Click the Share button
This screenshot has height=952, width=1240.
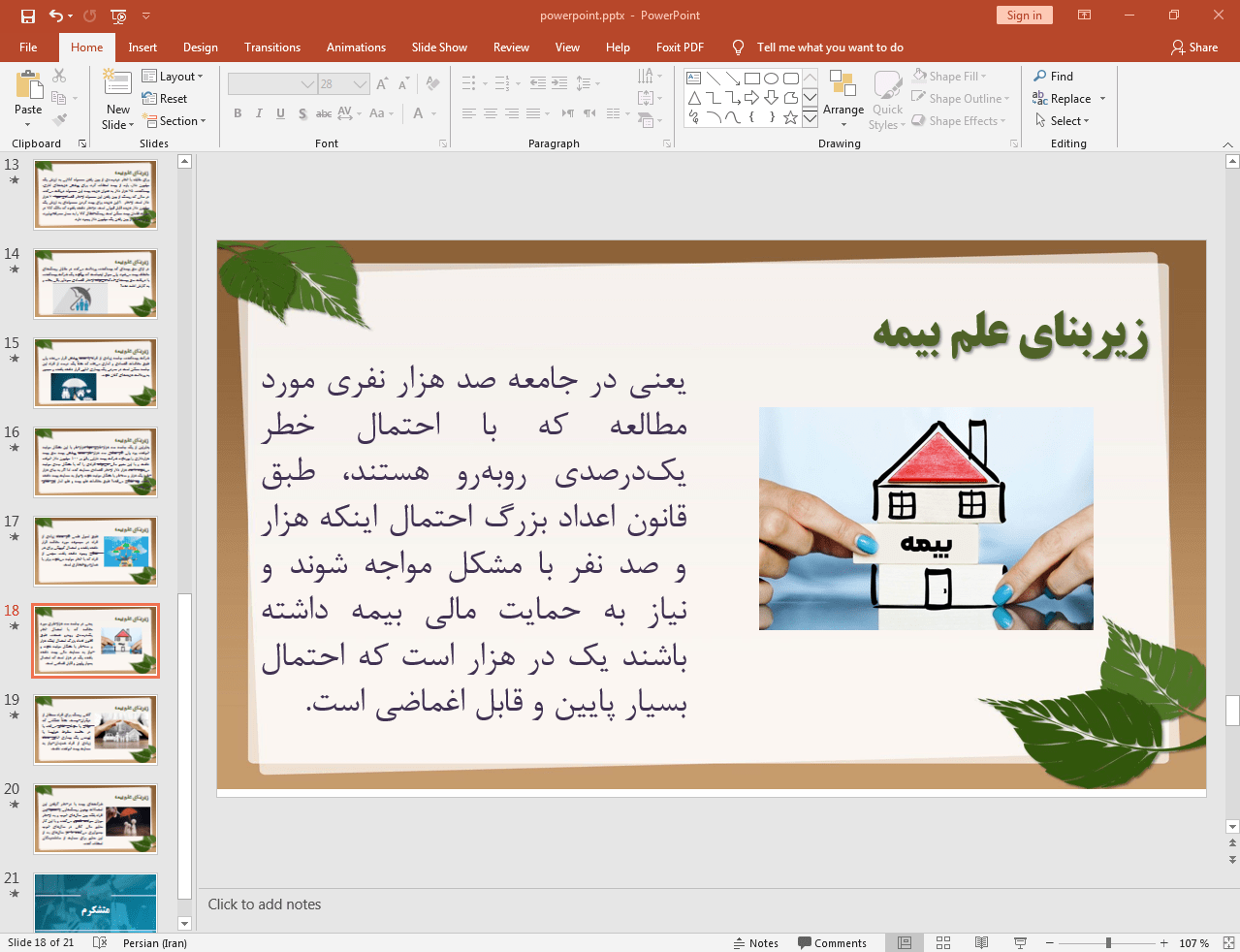pyautogui.click(x=1193, y=47)
